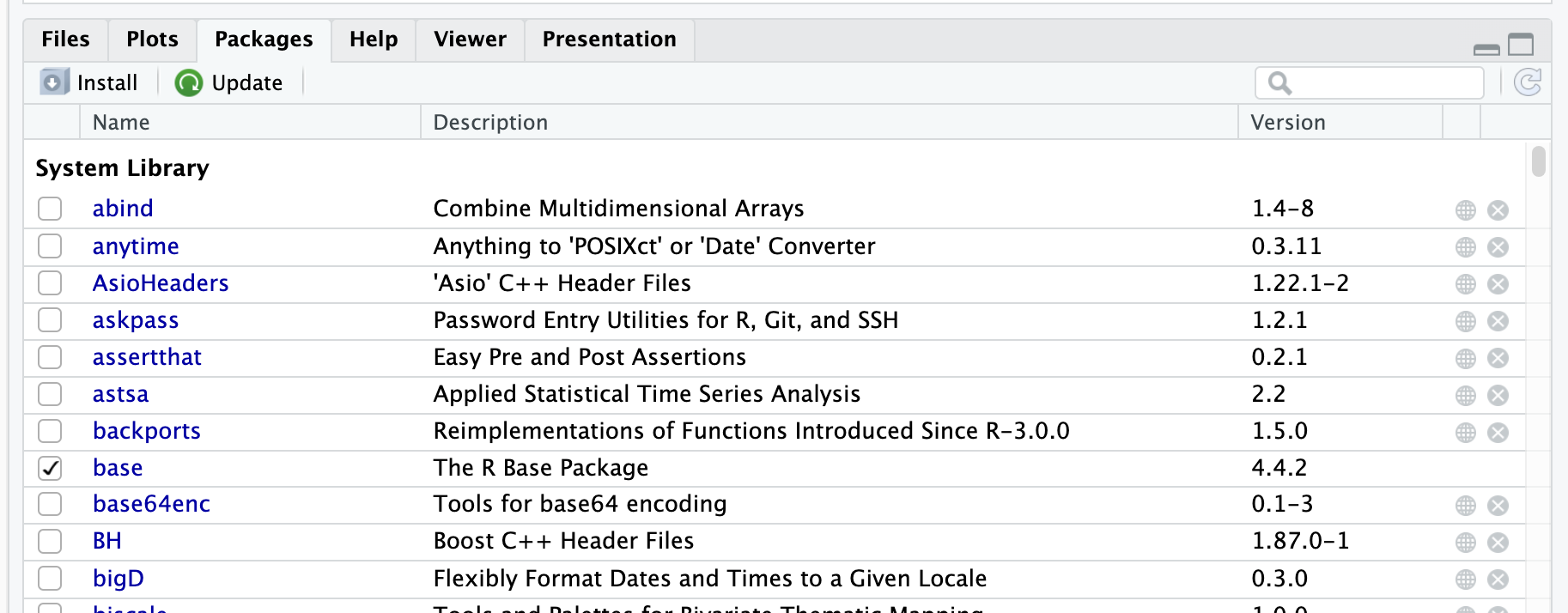Switch to the Plots tab

pyautogui.click(x=152, y=39)
